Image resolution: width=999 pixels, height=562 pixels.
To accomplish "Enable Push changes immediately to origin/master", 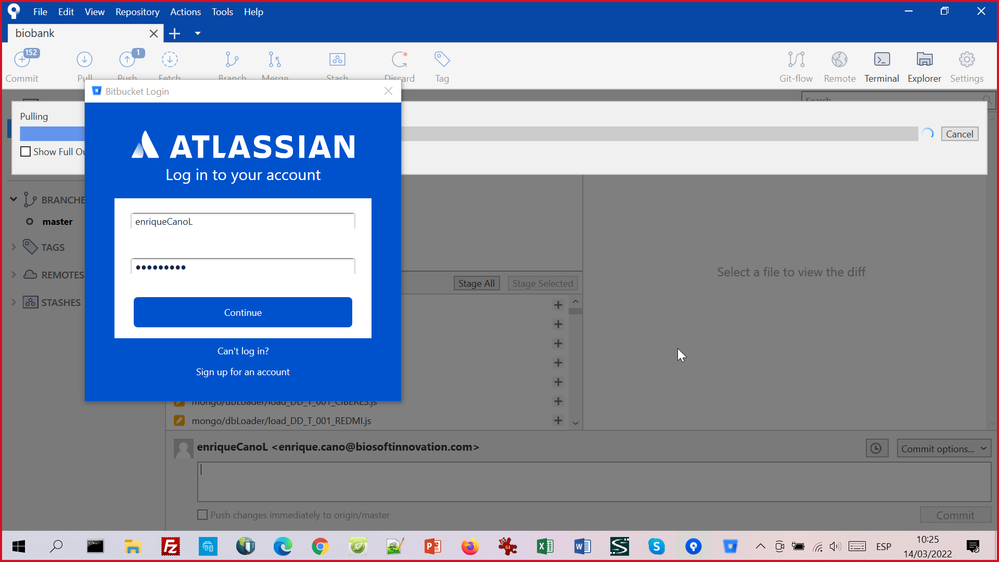I will tap(203, 515).
